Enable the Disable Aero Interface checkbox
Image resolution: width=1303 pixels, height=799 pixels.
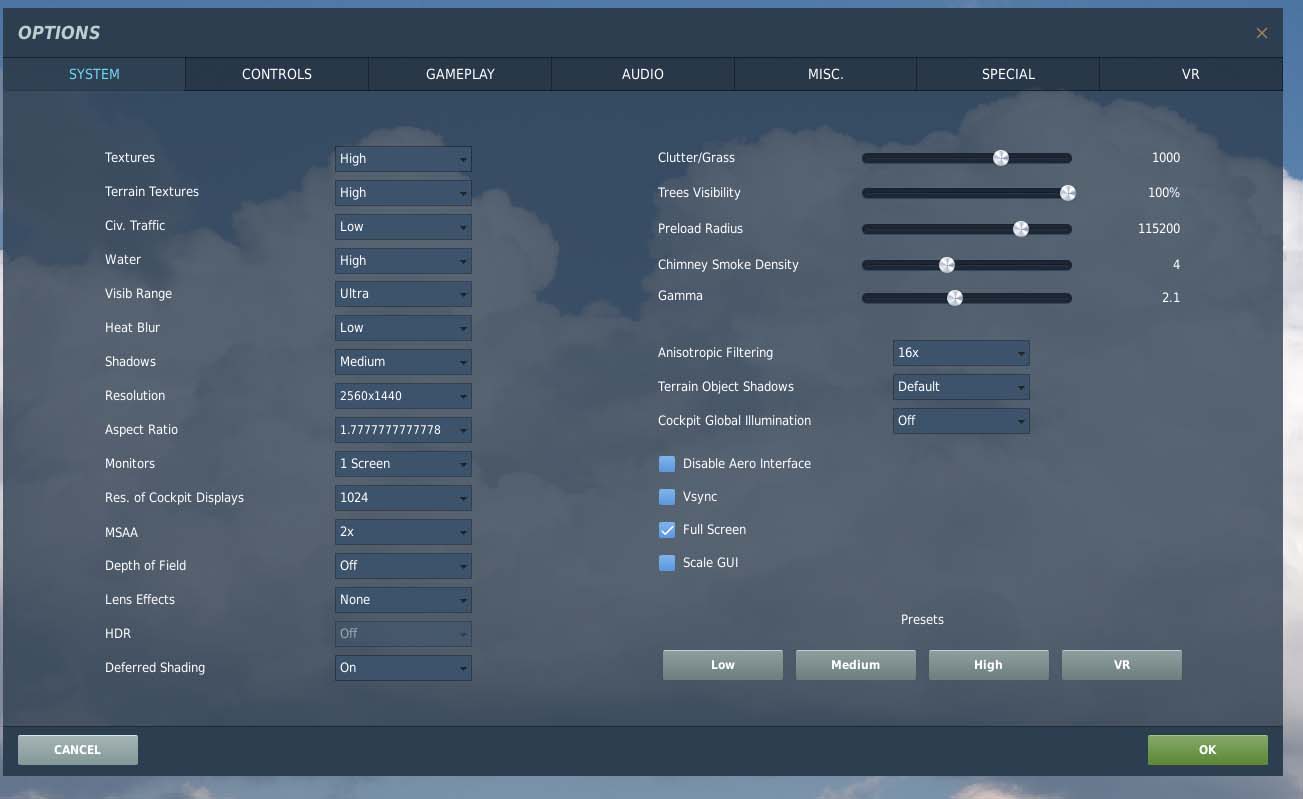667,464
